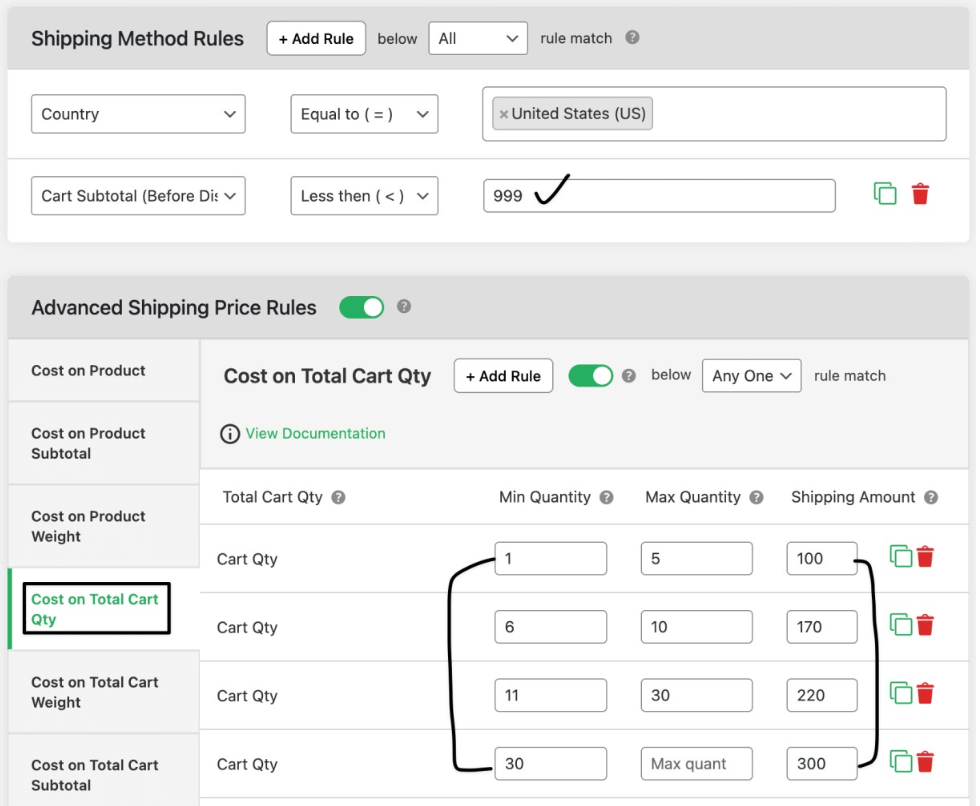The height and width of the screenshot is (806, 980).
Task: Duplicate the Cart Subtotal rule
Action: (x=884, y=194)
